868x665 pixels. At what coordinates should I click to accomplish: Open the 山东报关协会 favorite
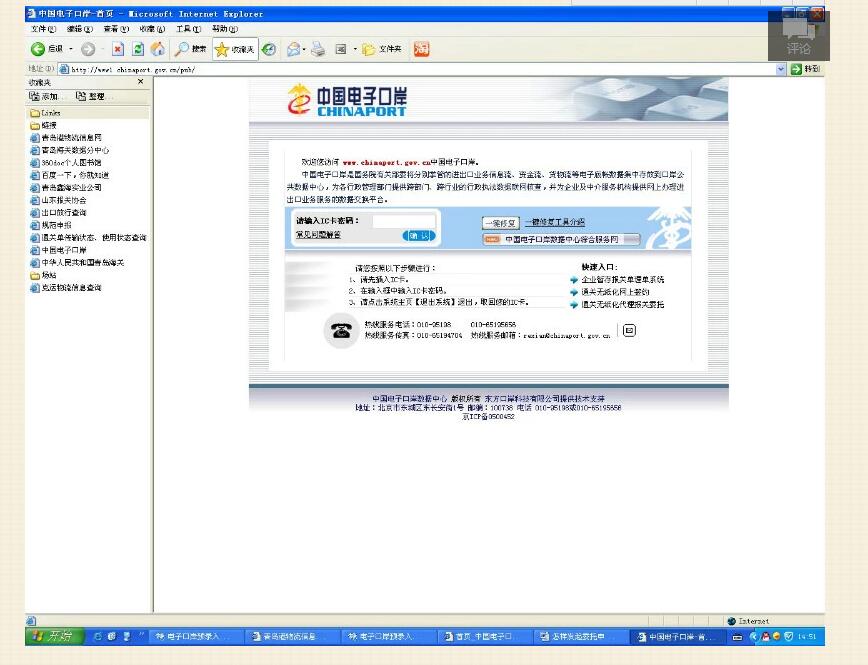(x=58, y=200)
